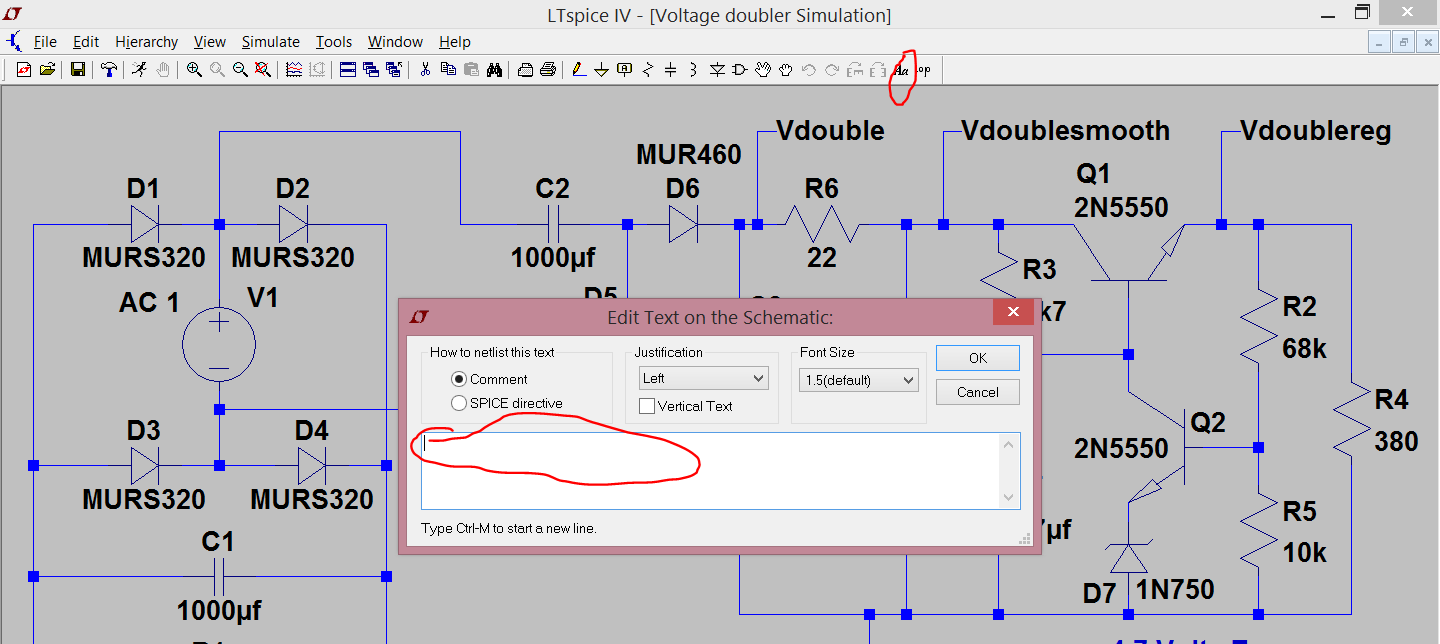This screenshot has height=644, width=1440.
Task: Open the Justification dropdown
Action: coord(704,378)
